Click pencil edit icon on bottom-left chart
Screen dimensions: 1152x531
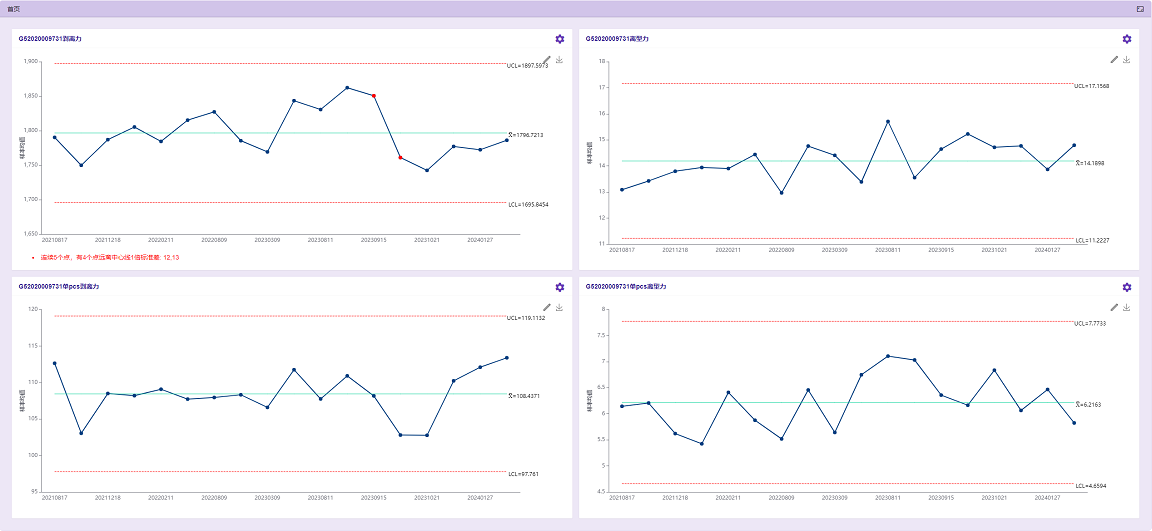point(547,308)
